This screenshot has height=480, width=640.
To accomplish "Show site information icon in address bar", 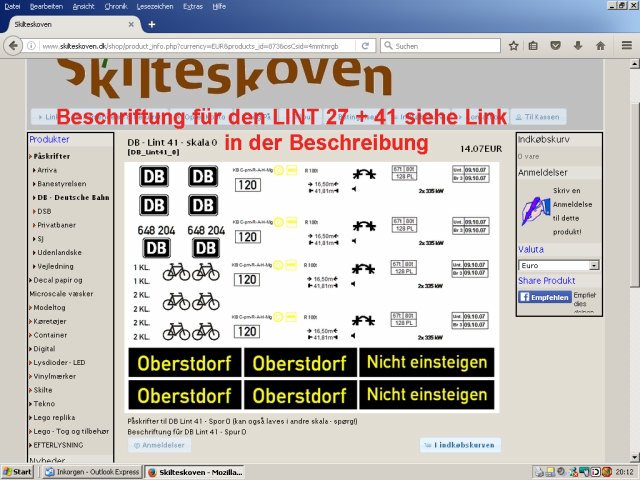I will click(x=31, y=46).
